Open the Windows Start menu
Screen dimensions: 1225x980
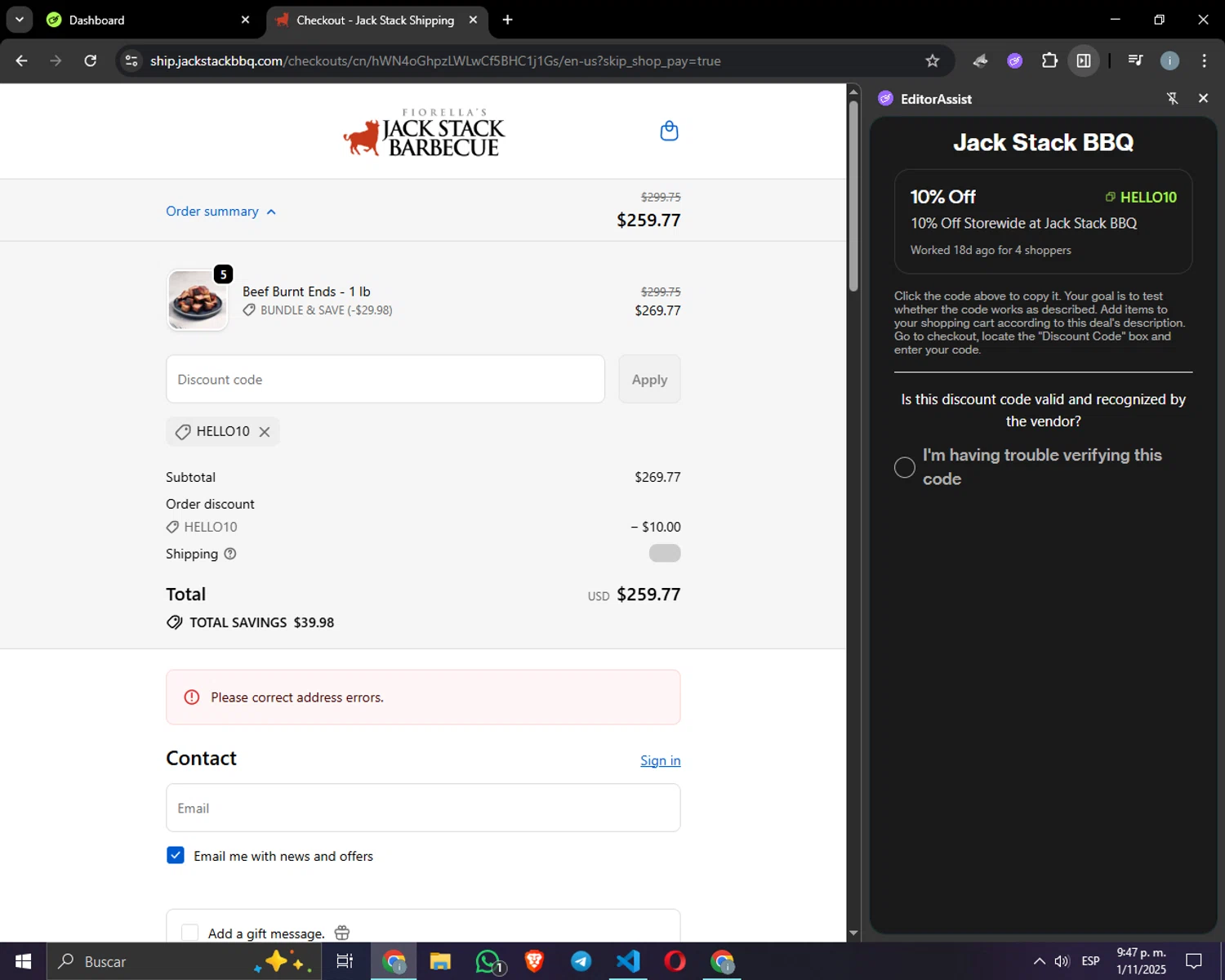coord(23,961)
